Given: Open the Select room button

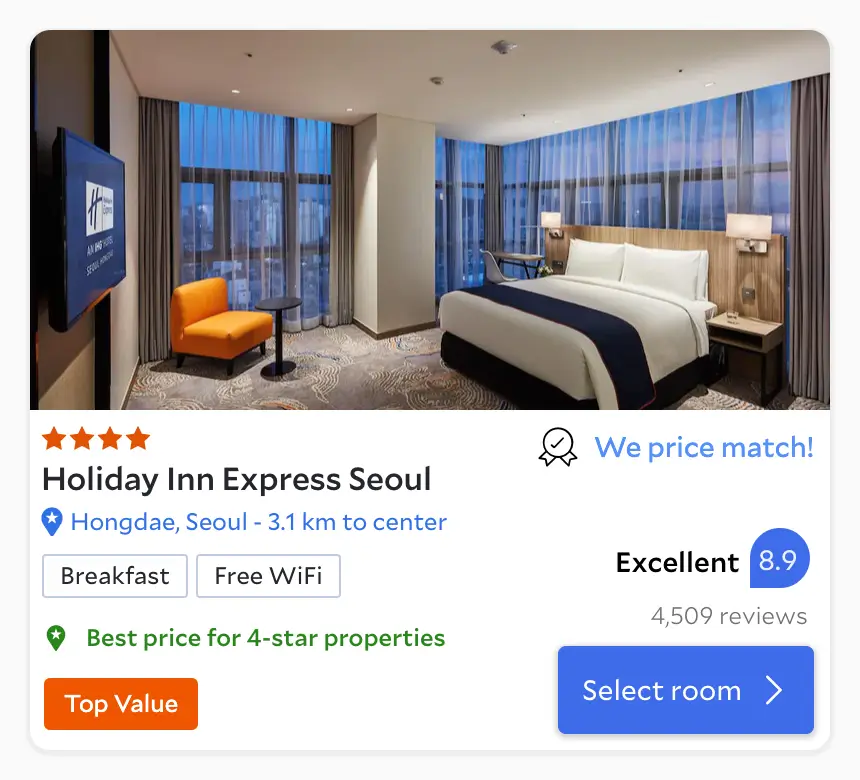Looking at the screenshot, I should (686, 690).
